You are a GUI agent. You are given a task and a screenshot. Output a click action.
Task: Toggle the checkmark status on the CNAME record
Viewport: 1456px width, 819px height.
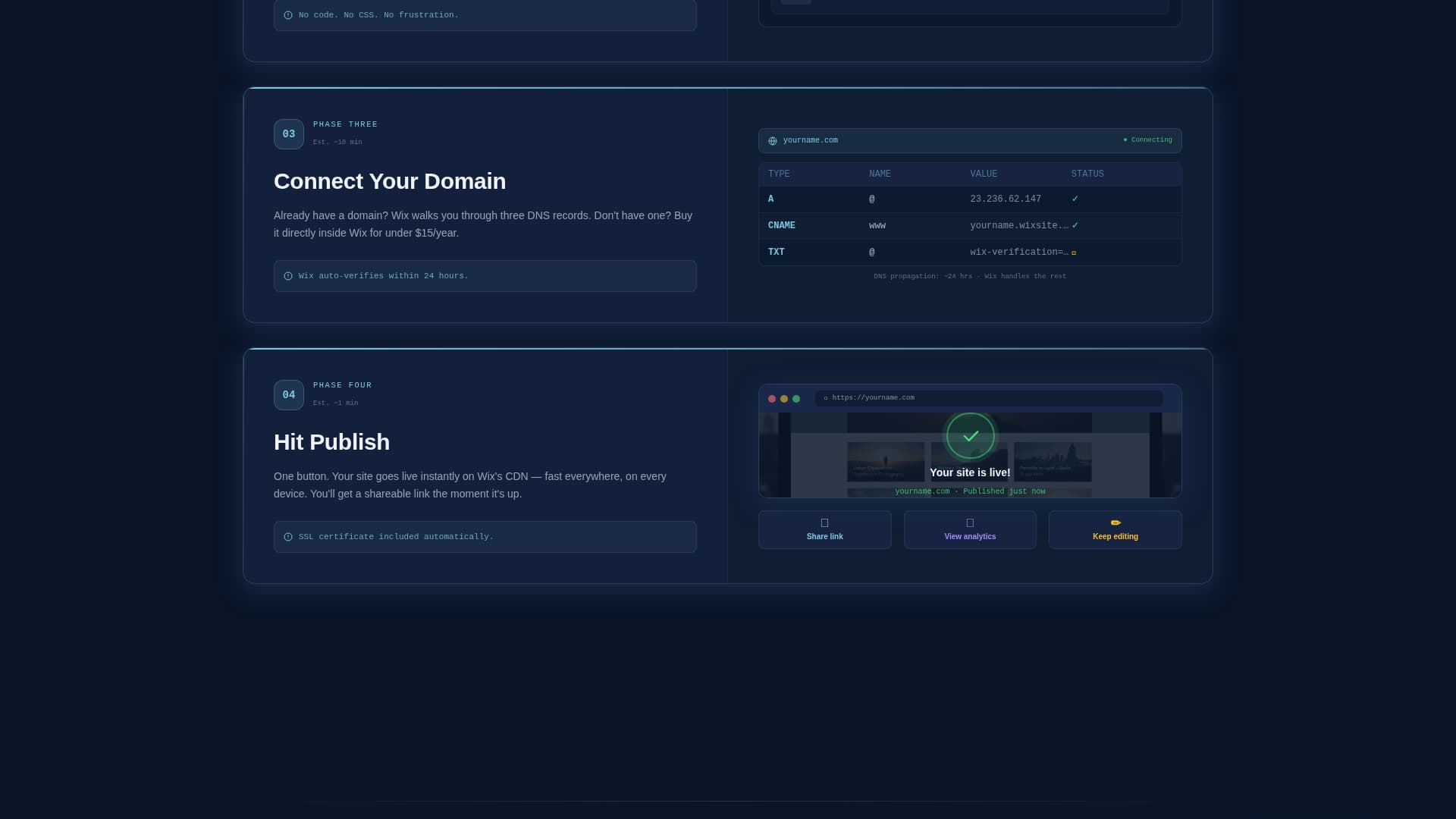pyautogui.click(x=1076, y=225)
